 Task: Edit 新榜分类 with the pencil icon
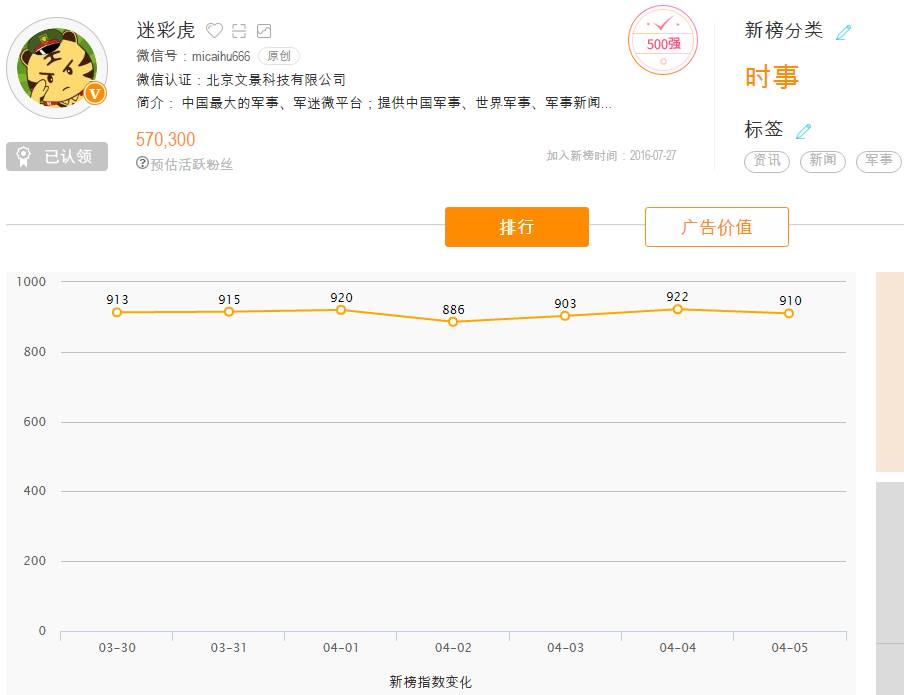click(x=843, y=32)
